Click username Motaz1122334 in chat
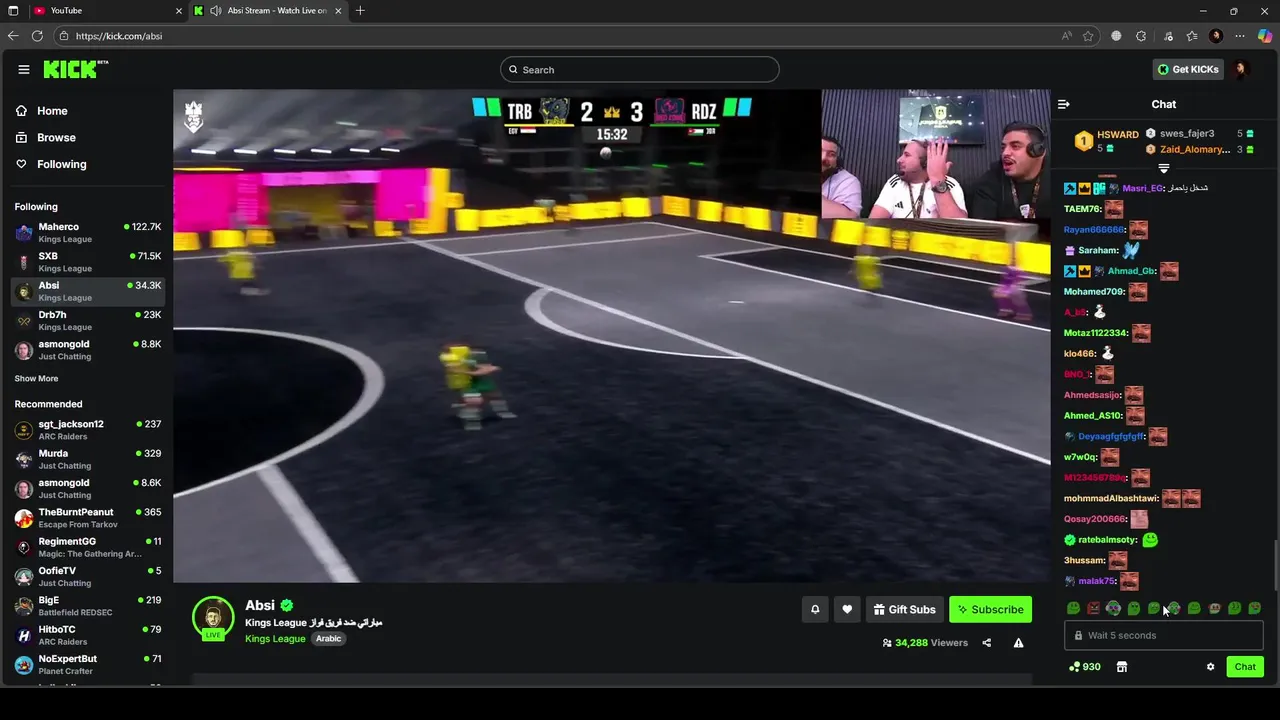The height and width of the screenshot is (720, 1280). click(1096, 333)
